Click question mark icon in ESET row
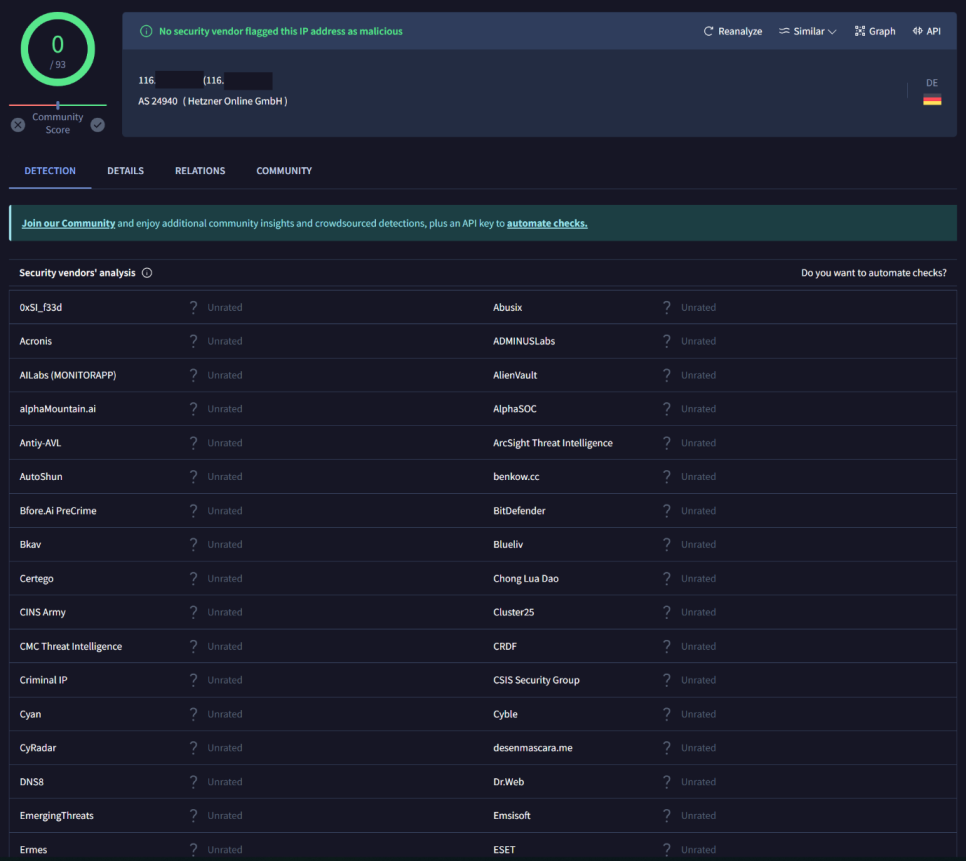The image size is (966, 861). [667, 849]
